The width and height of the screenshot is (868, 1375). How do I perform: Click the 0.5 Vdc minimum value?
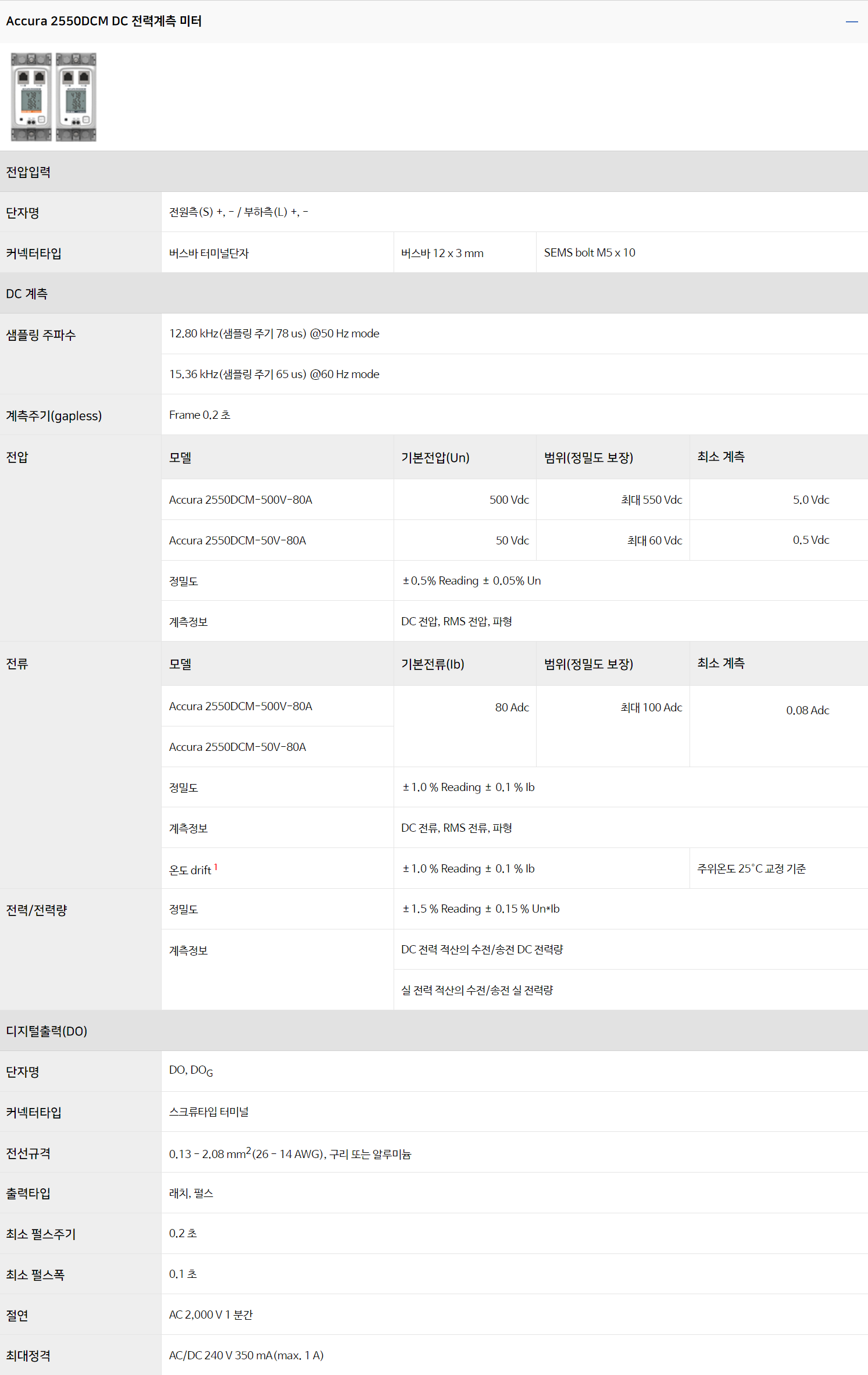pyautogui.click(x=810, y=540)
